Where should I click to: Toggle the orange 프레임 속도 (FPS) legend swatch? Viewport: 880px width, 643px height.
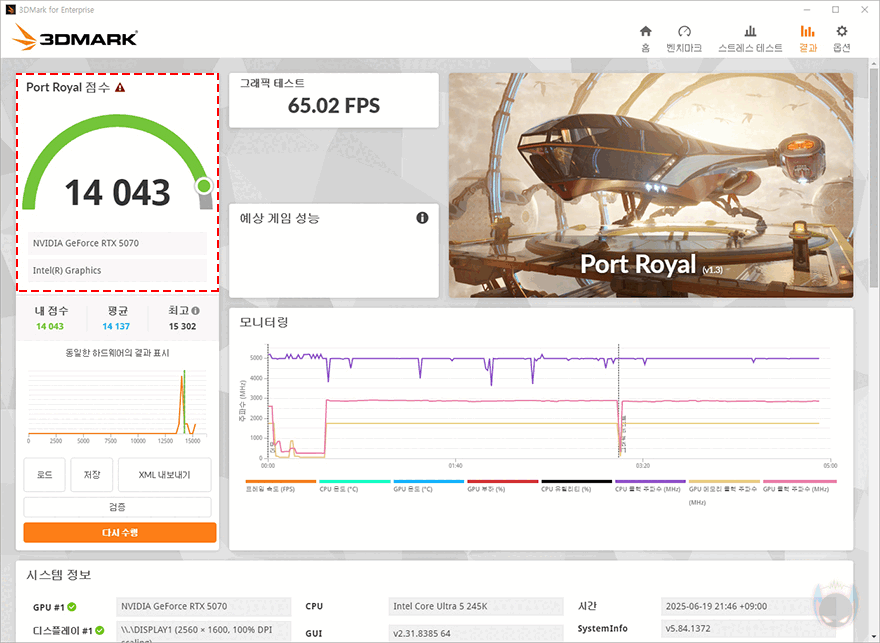281,481
